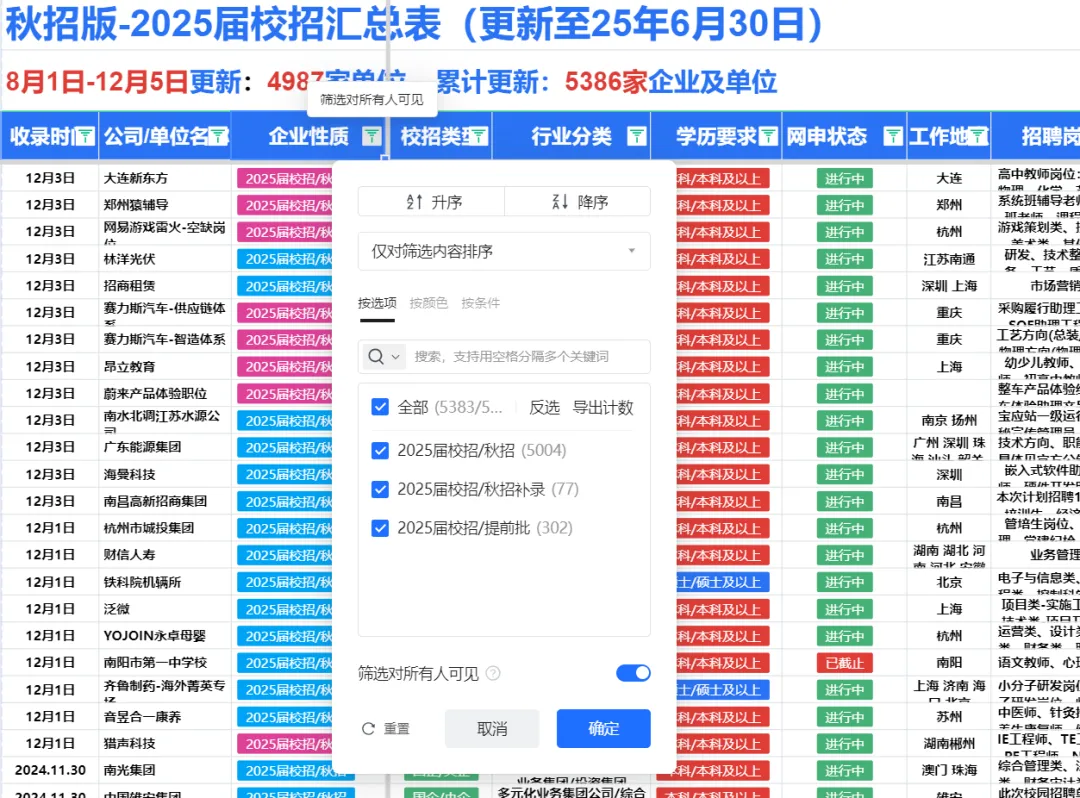
Task: Open filter for 工作地 column
Action: [x=978, y=136]
